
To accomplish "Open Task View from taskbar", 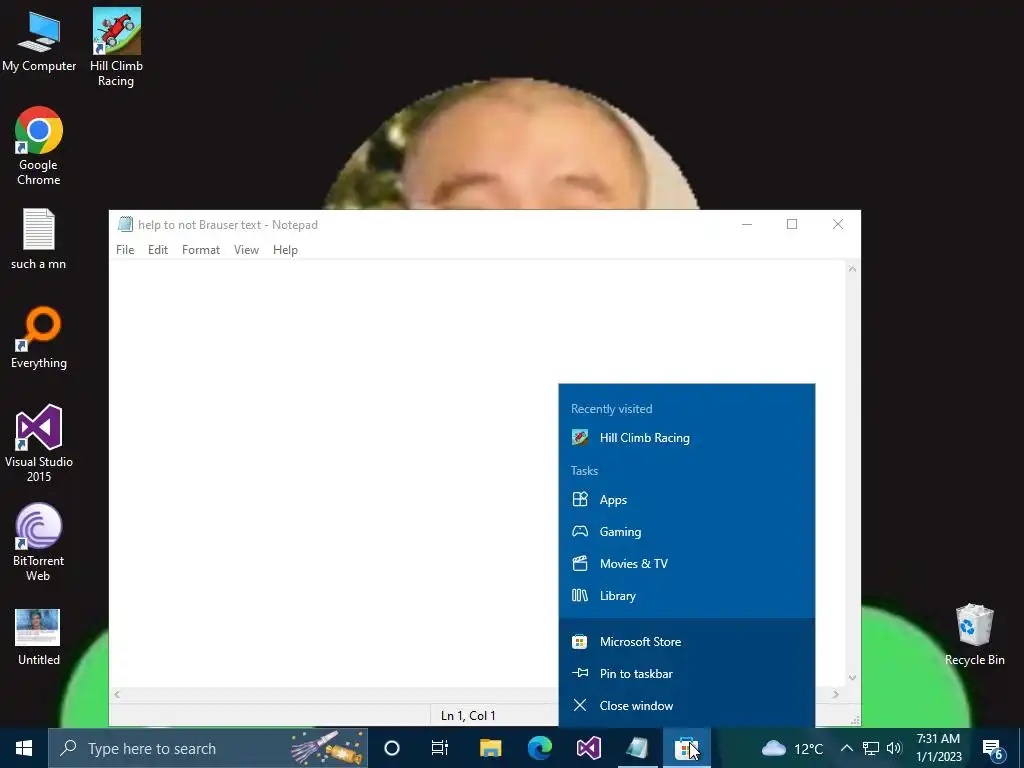I will [x=440, y=748].
